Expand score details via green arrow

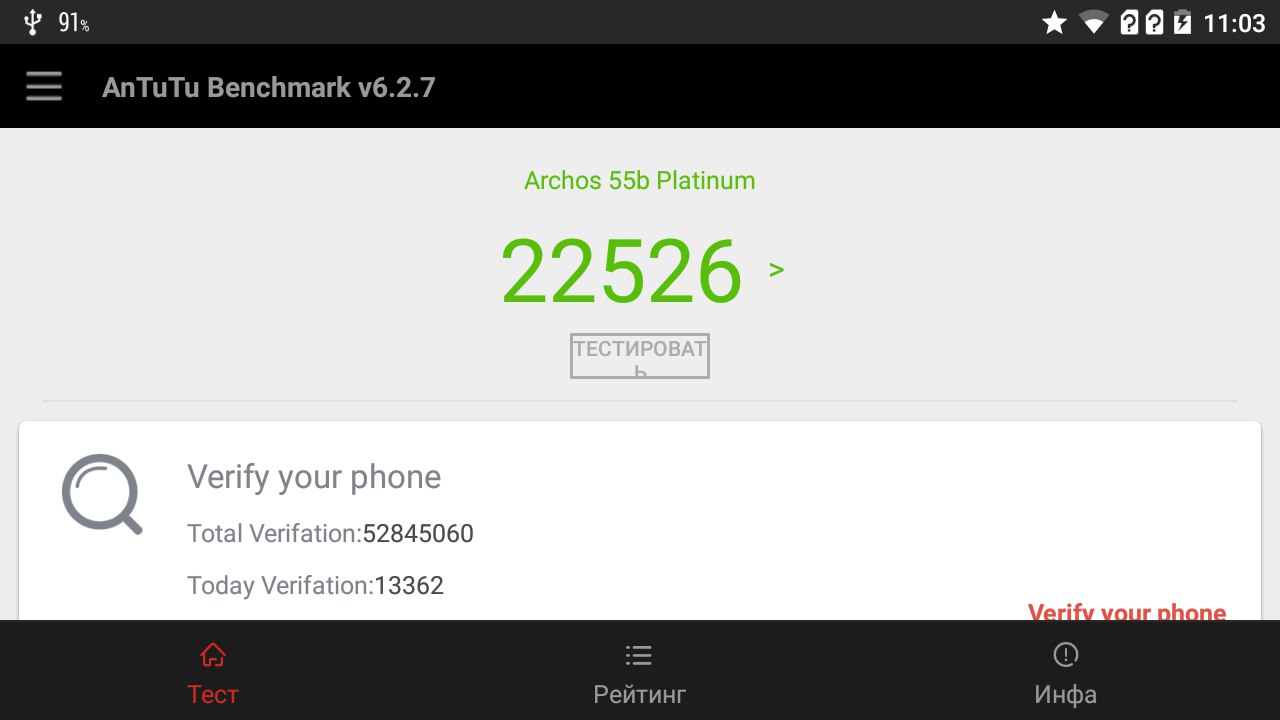tap(776, 270)
